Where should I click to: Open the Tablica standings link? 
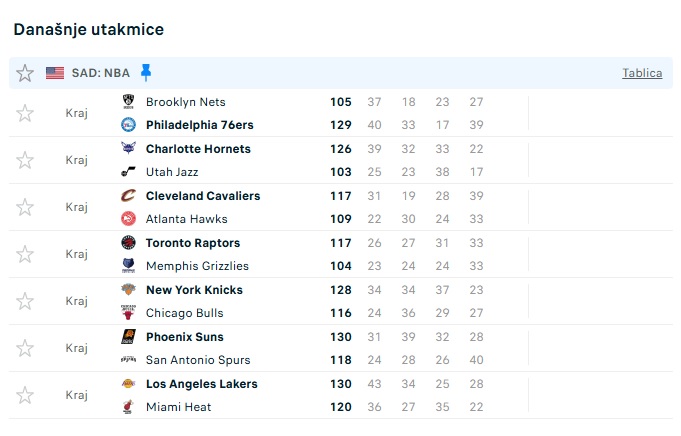(641, 73)
